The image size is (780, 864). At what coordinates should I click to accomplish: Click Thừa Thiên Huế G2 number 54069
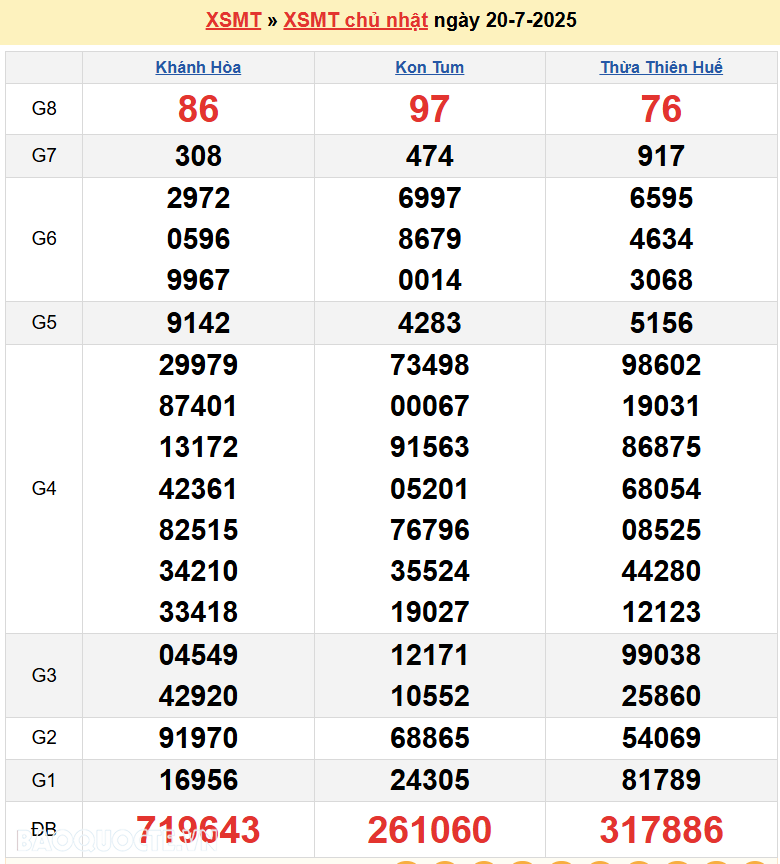click(661, 738)
